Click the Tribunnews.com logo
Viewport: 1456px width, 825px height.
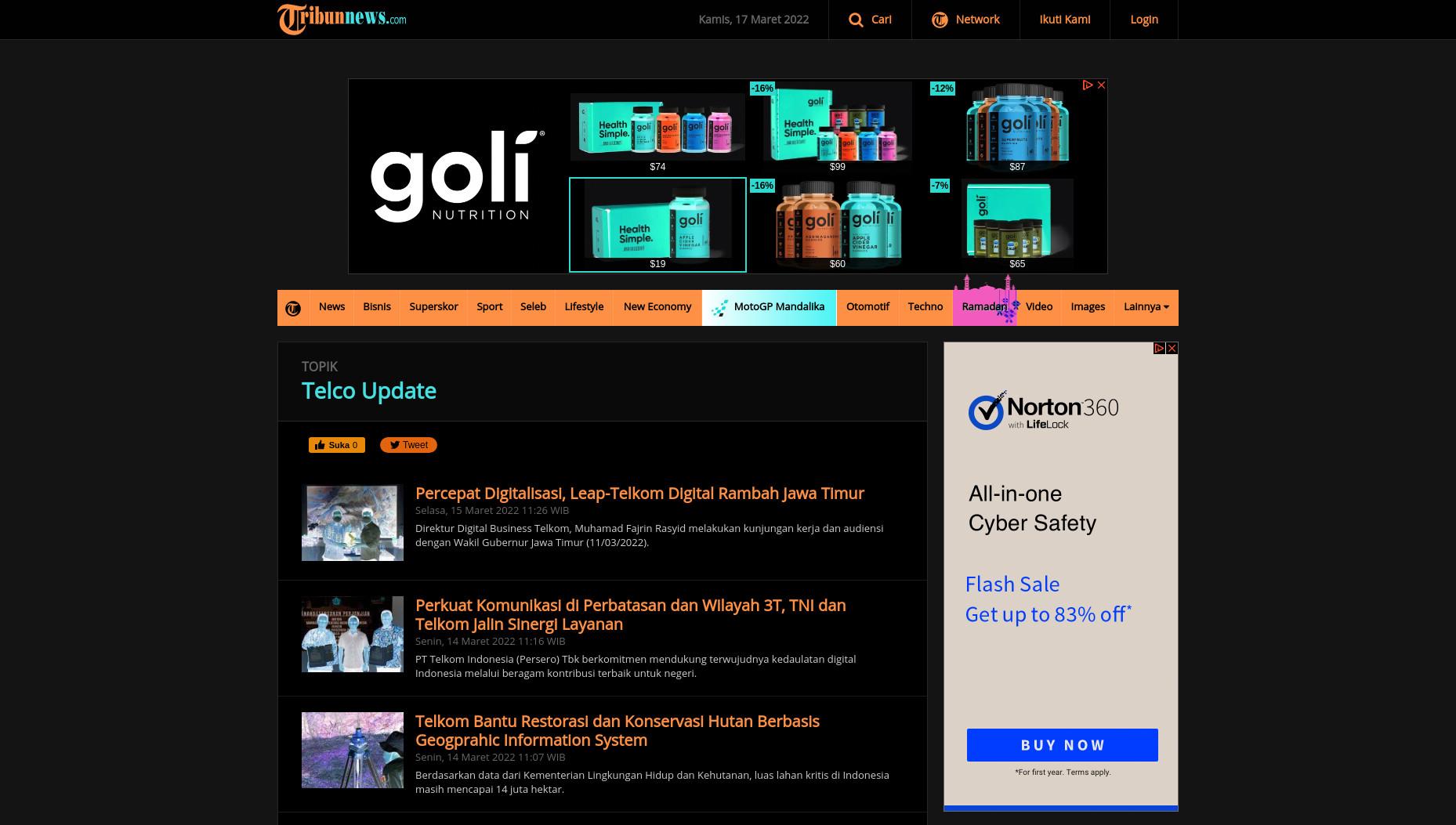[342, 20]
